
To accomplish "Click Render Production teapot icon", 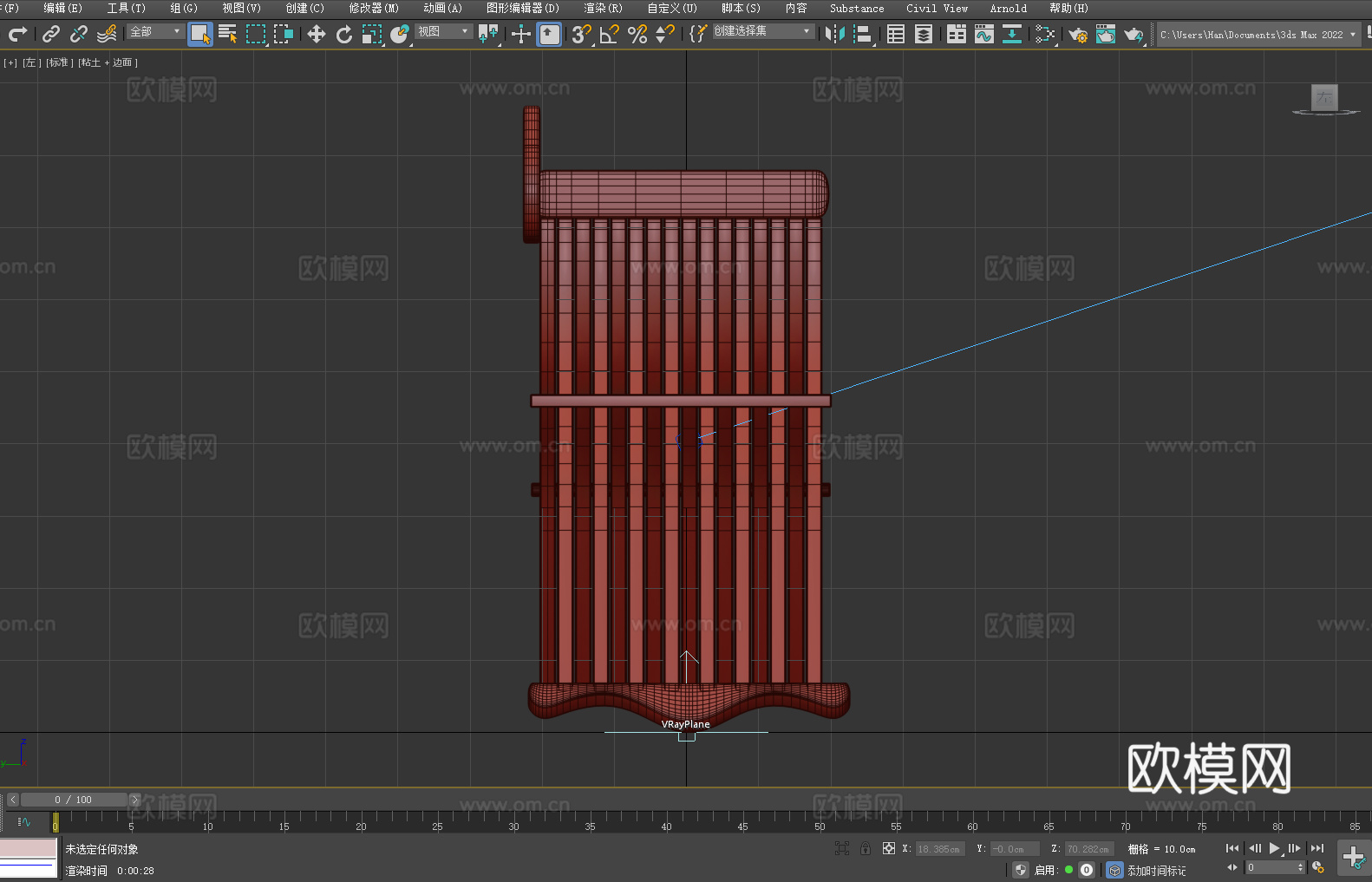I will click(1134, 34).
